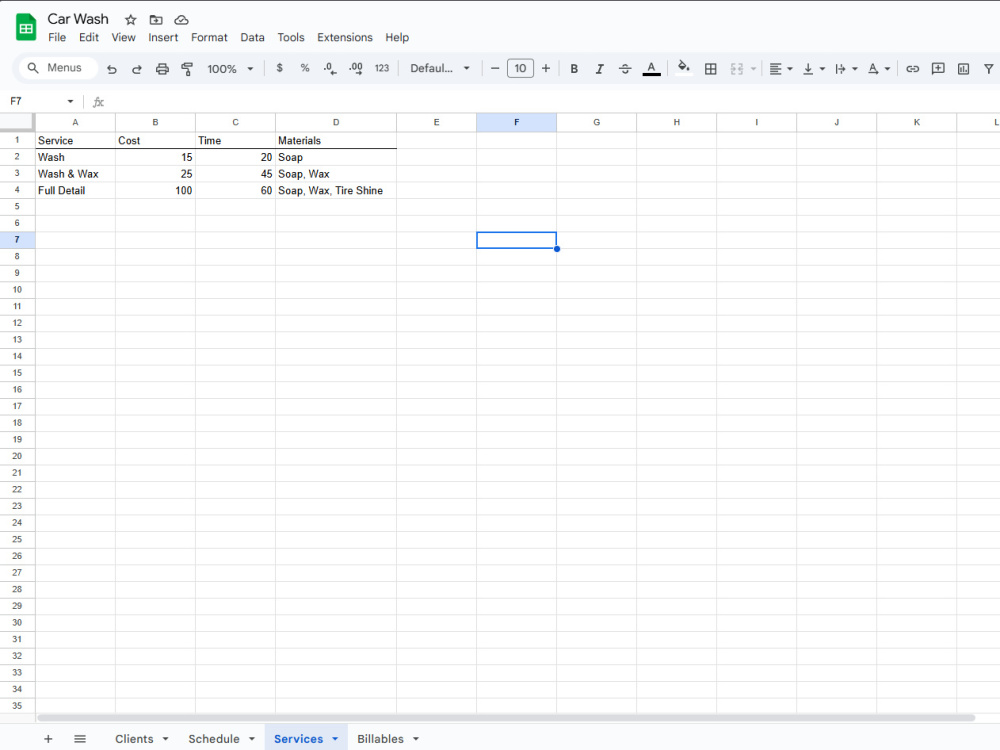Star the Car Wash document
This screenshot has height=750, width=1000.
click(131, 20)
